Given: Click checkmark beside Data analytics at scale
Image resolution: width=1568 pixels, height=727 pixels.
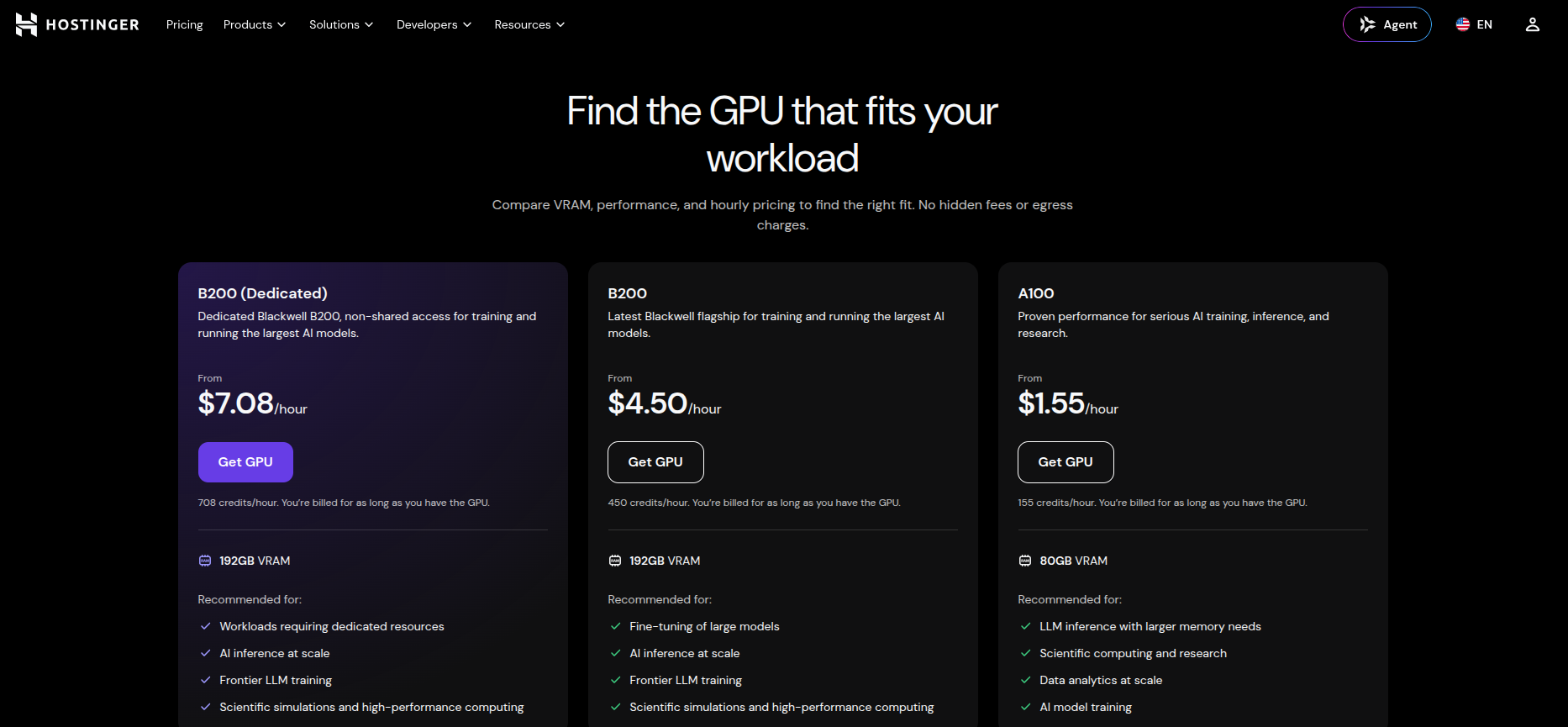Looking at the screenshot, I should coord(1025,680).
